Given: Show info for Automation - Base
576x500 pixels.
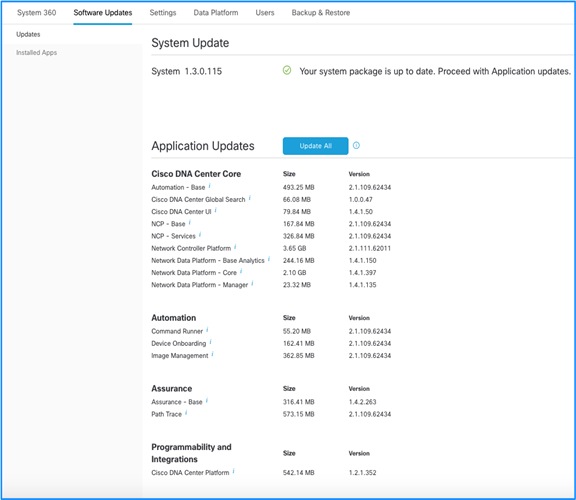Looking at the screenshot, I should (209, 186).
